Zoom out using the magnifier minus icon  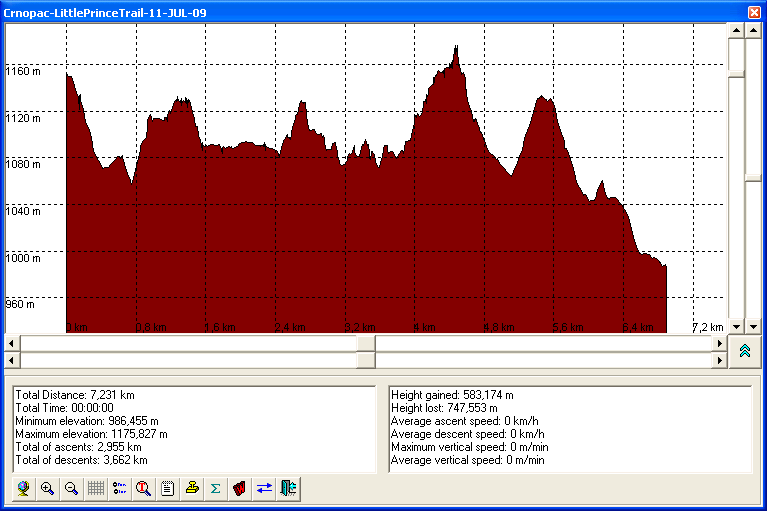71,489
